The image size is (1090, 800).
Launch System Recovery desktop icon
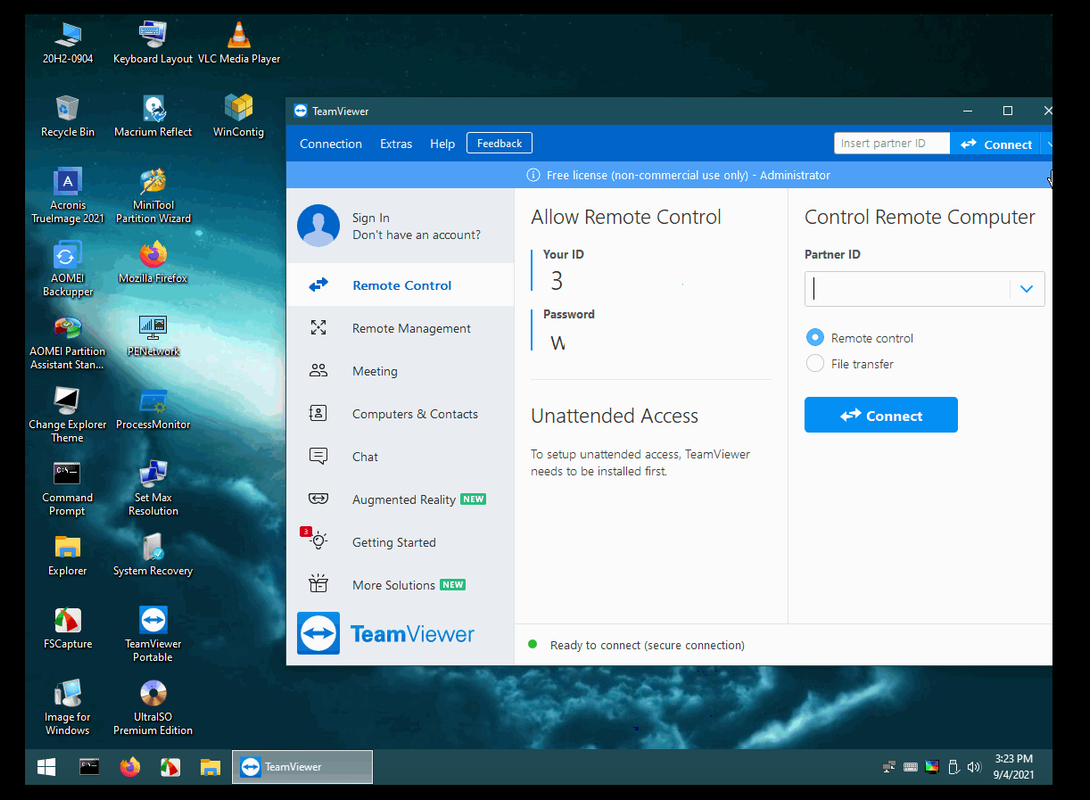[x=153, y=555]
